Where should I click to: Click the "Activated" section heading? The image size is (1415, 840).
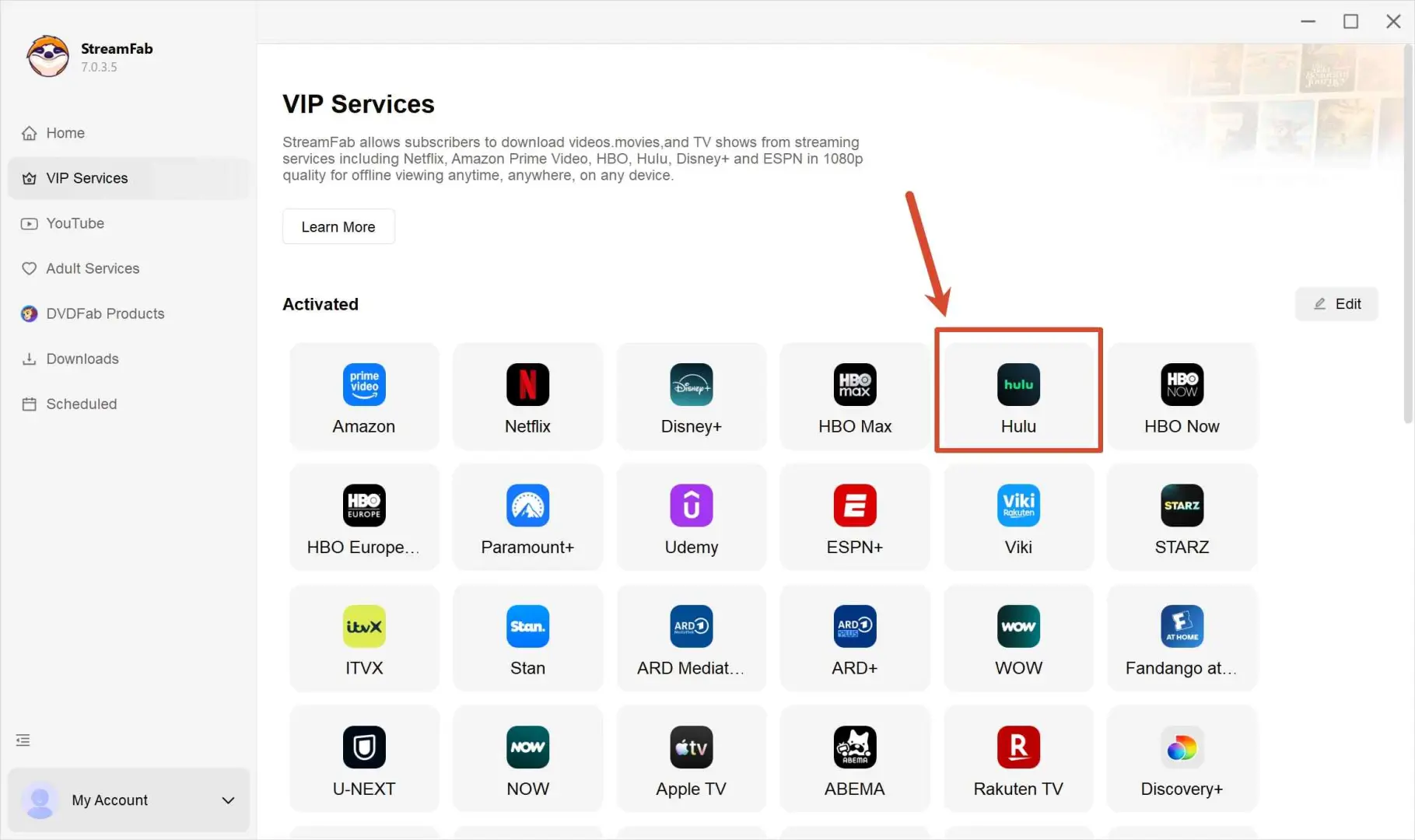click(320, 304)
